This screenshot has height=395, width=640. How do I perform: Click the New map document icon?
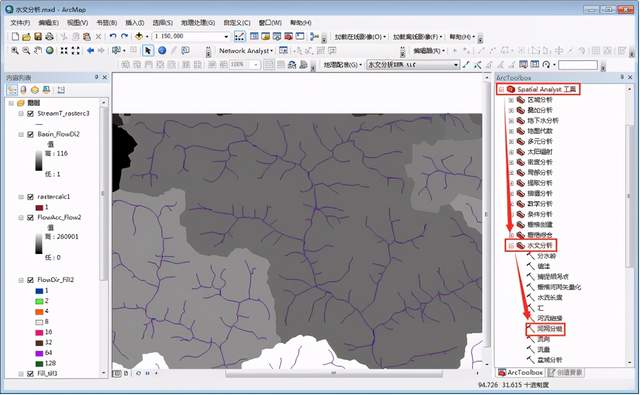pyautogui.click(x=15, y=37)
